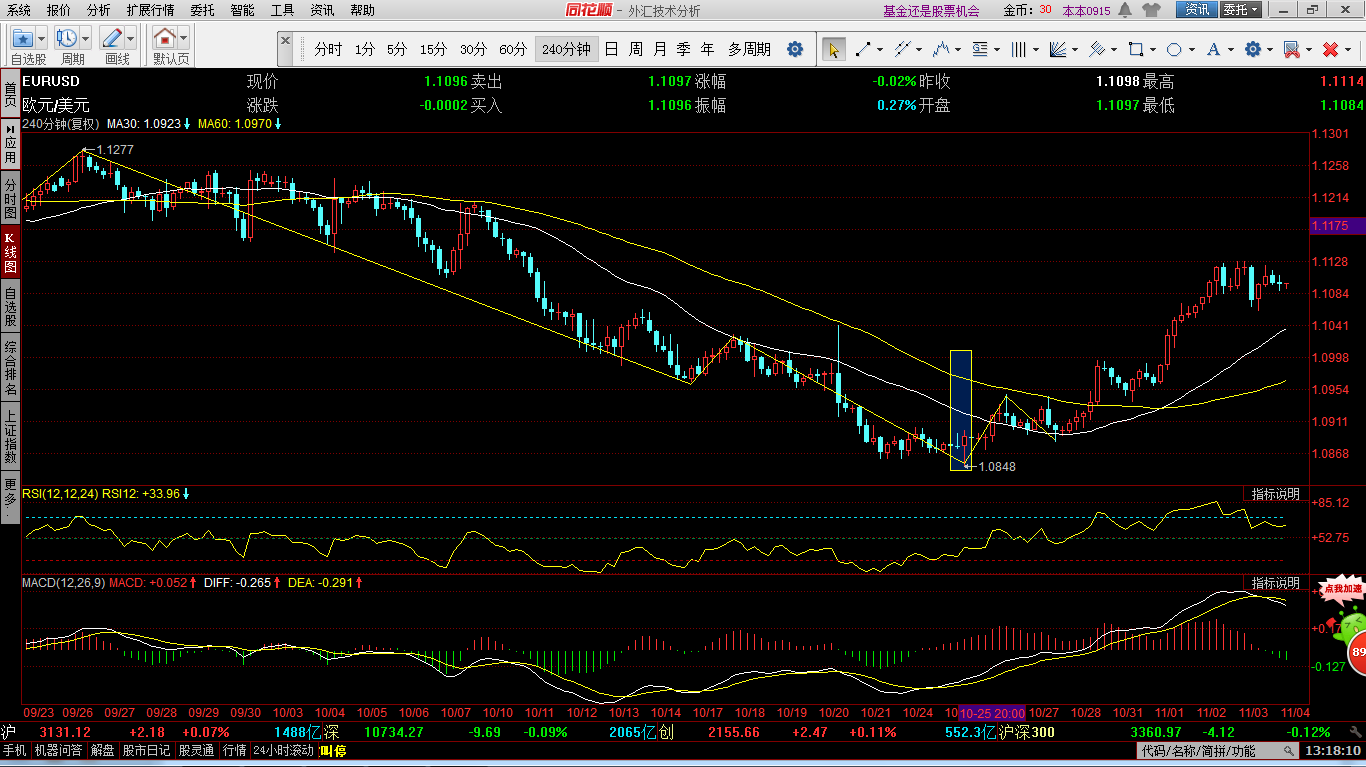Switch to the 日 daily period
Viewport: 1366px width, 767px height.
[611, 49]
